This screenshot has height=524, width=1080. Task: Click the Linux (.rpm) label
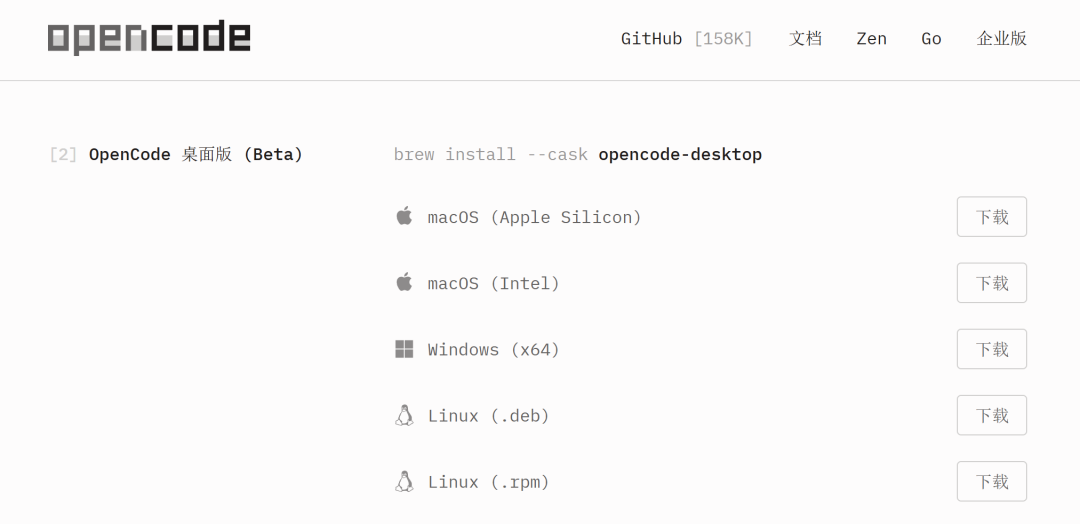click(x=488, y=482)
